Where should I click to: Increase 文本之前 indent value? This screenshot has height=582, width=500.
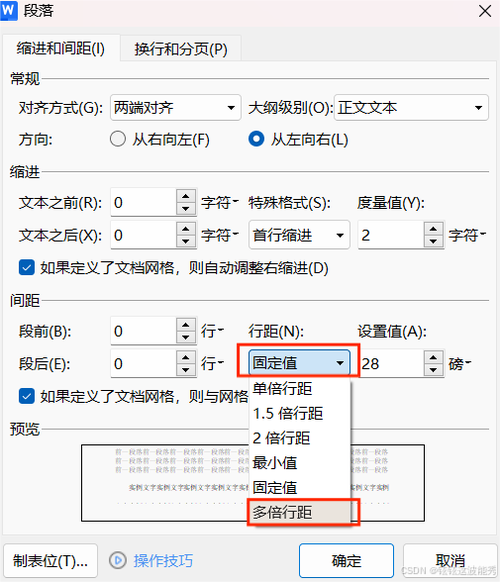[186, 196]
